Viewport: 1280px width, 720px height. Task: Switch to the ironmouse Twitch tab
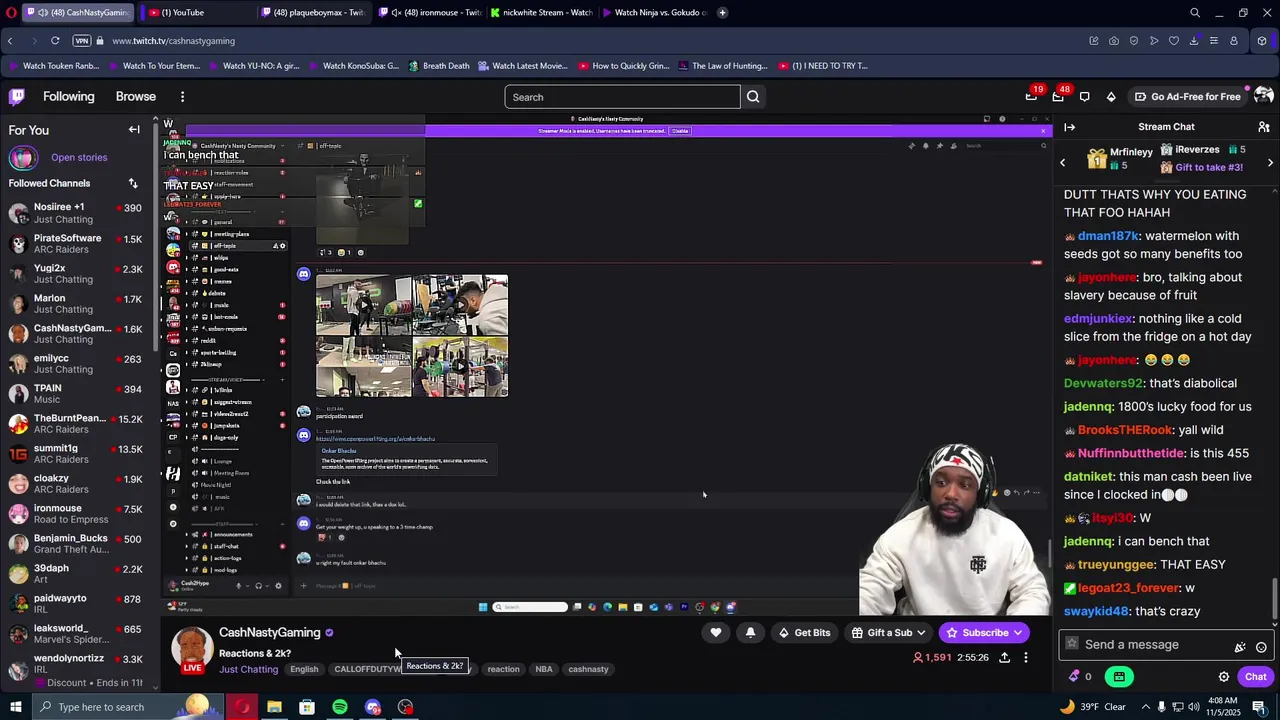[430, 13]
